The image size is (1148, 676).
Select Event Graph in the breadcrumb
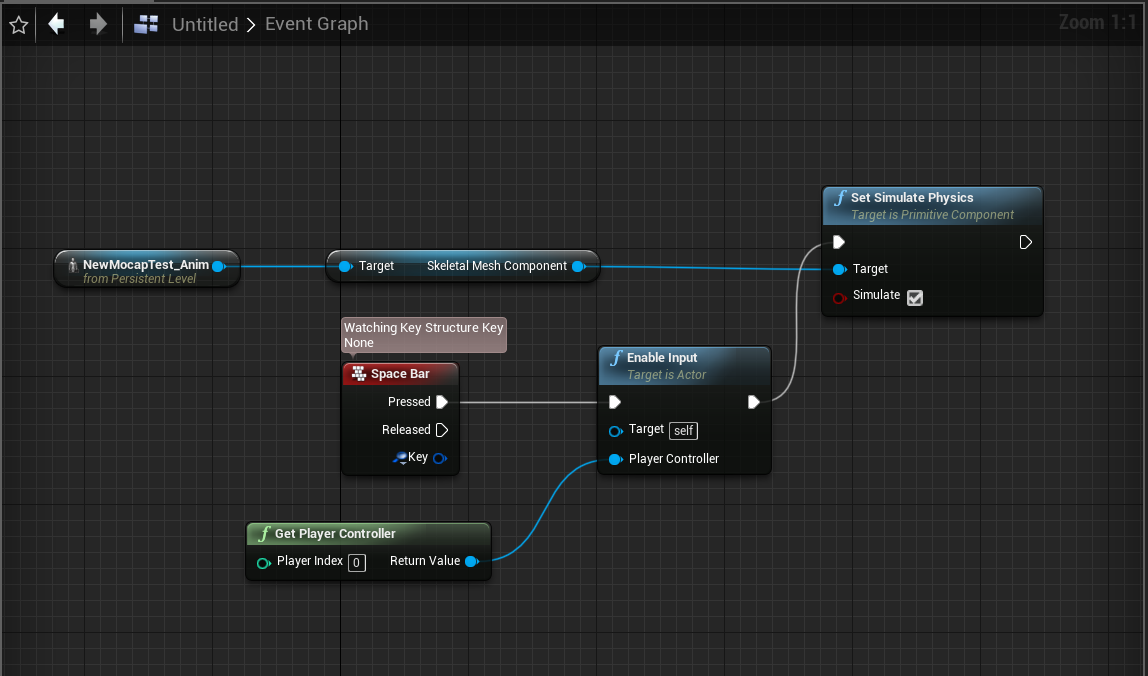316,24
